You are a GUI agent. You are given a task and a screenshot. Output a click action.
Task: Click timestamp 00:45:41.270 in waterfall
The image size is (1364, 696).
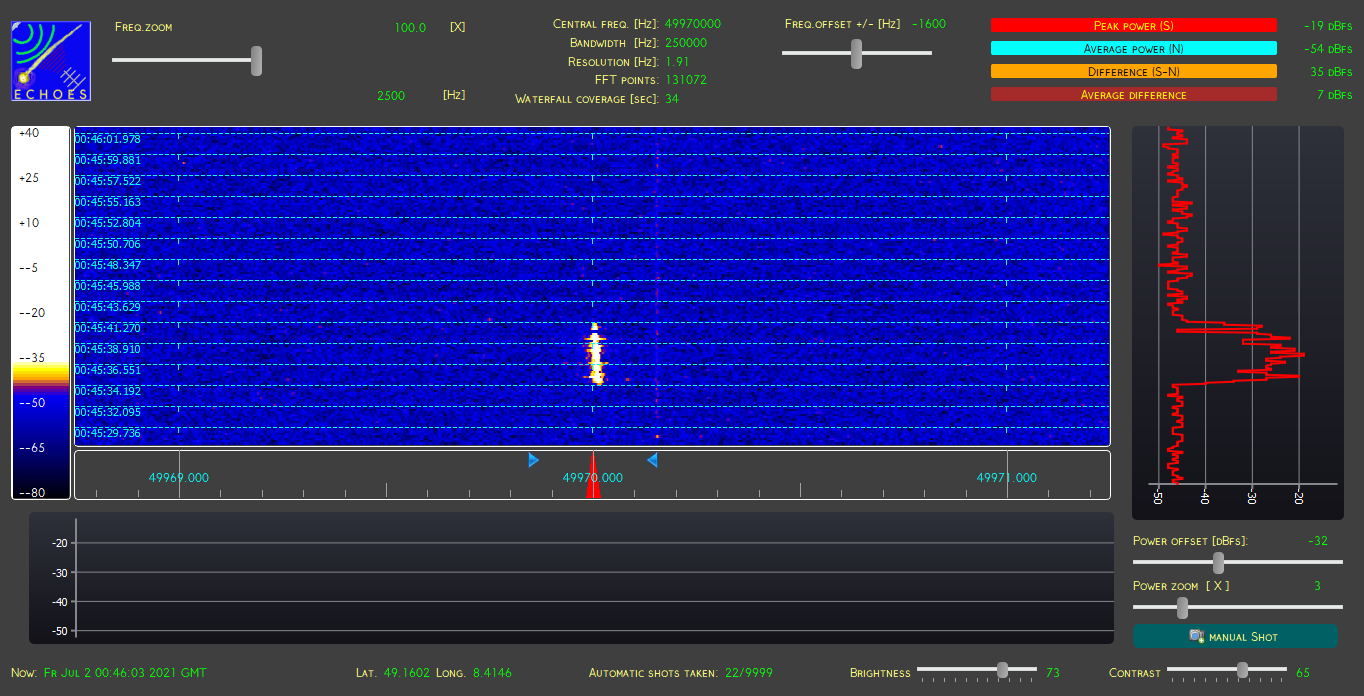pos(108,328)
